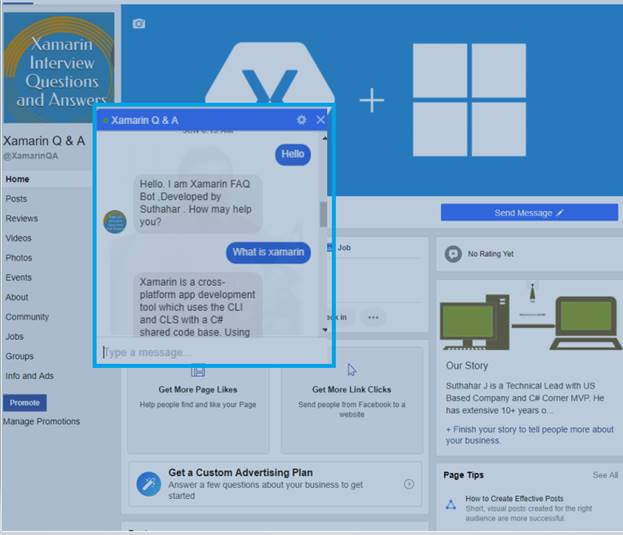Viewport: 623px width, 535px height.
Task: Click the What is xamarin chat bubble
Action: (x=268, y=252)
